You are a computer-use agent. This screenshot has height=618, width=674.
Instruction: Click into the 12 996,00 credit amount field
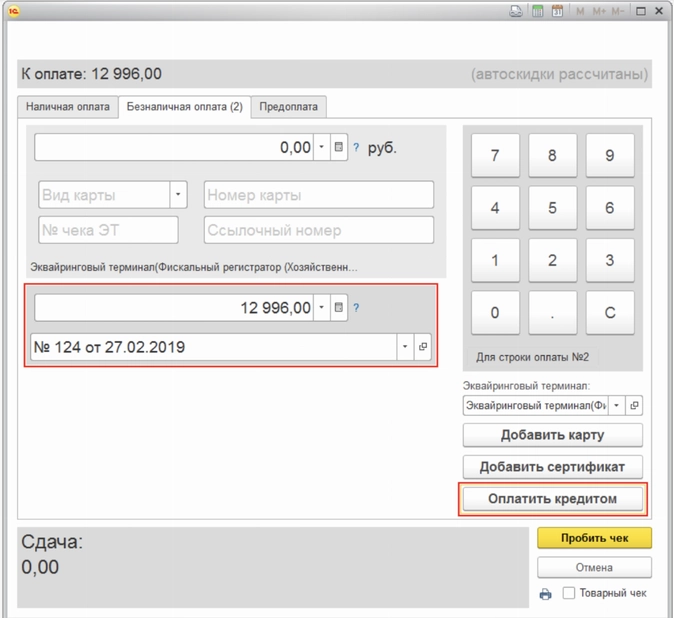174,307
